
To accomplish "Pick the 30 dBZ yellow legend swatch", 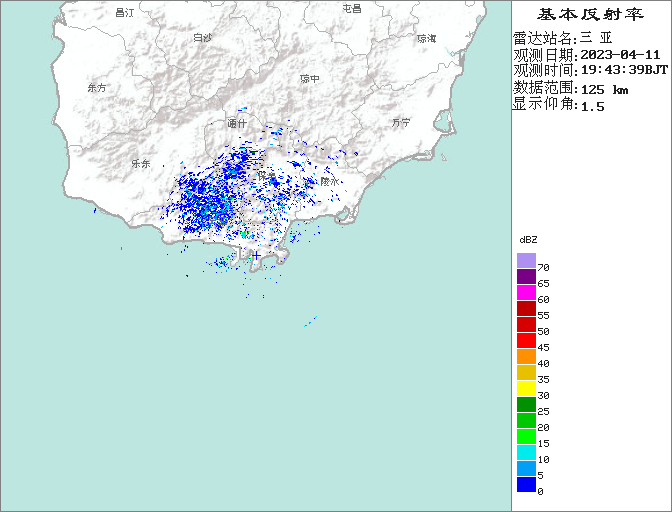I will [526, 389].
